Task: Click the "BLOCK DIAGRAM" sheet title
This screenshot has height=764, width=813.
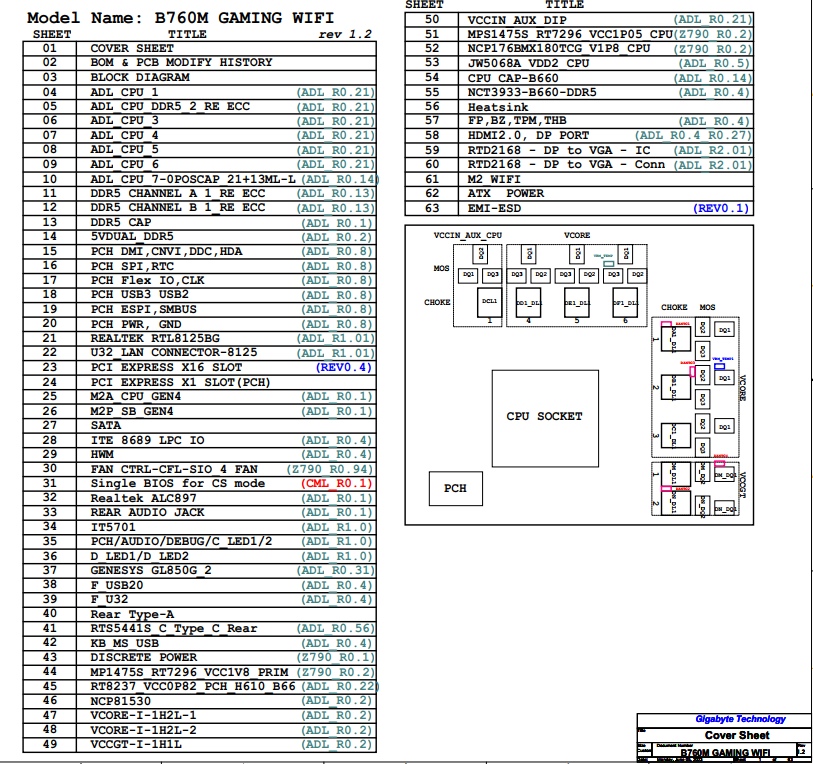Action: point(140,77)
